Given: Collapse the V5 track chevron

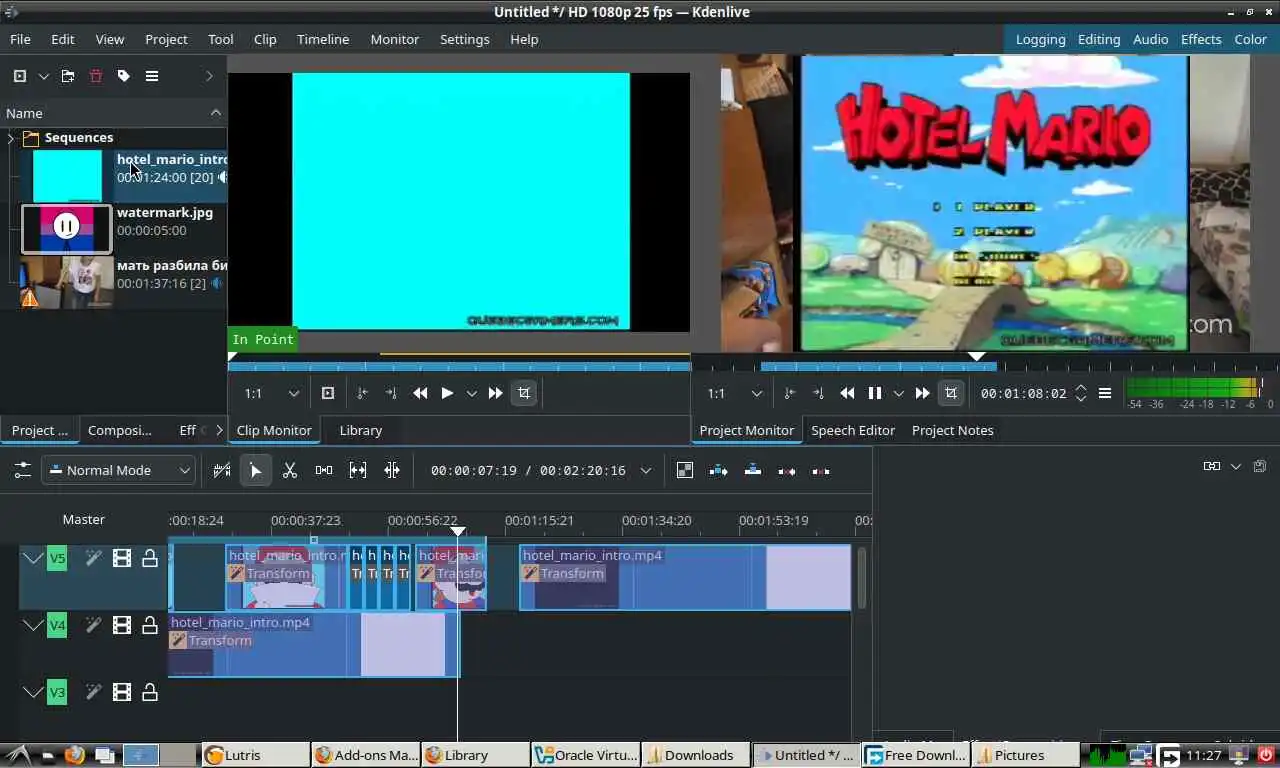Looking at the screenshot, I should tap(33, 558).
